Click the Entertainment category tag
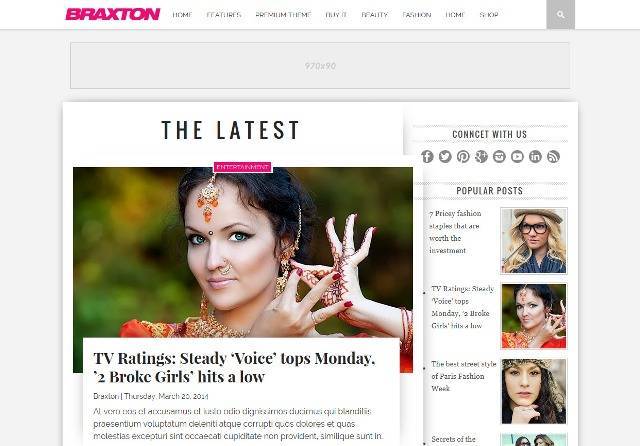This screenshot has height=446, width=640. click(242, 167)
